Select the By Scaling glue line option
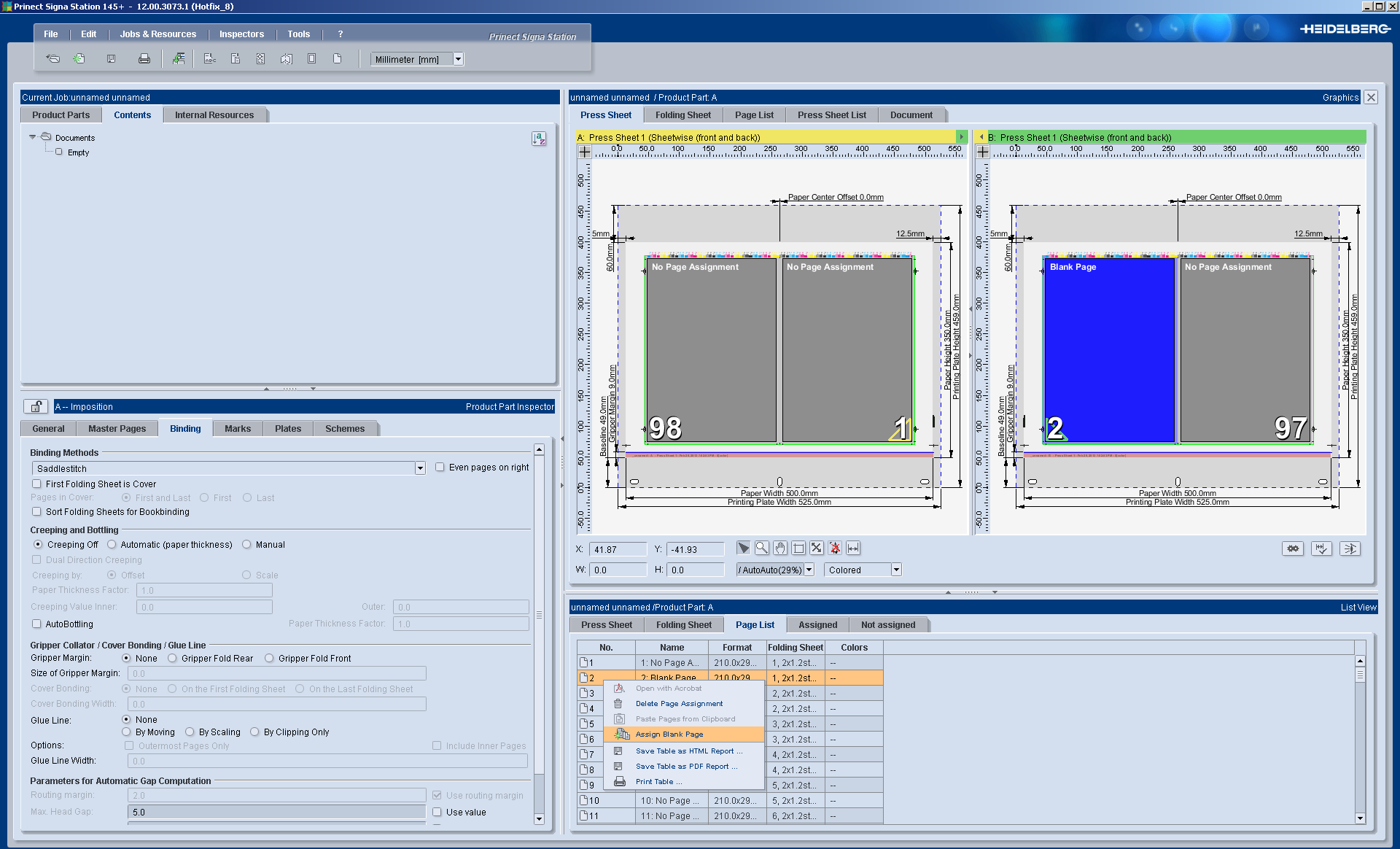1400x849 pixels. click(x=190, y=732)
